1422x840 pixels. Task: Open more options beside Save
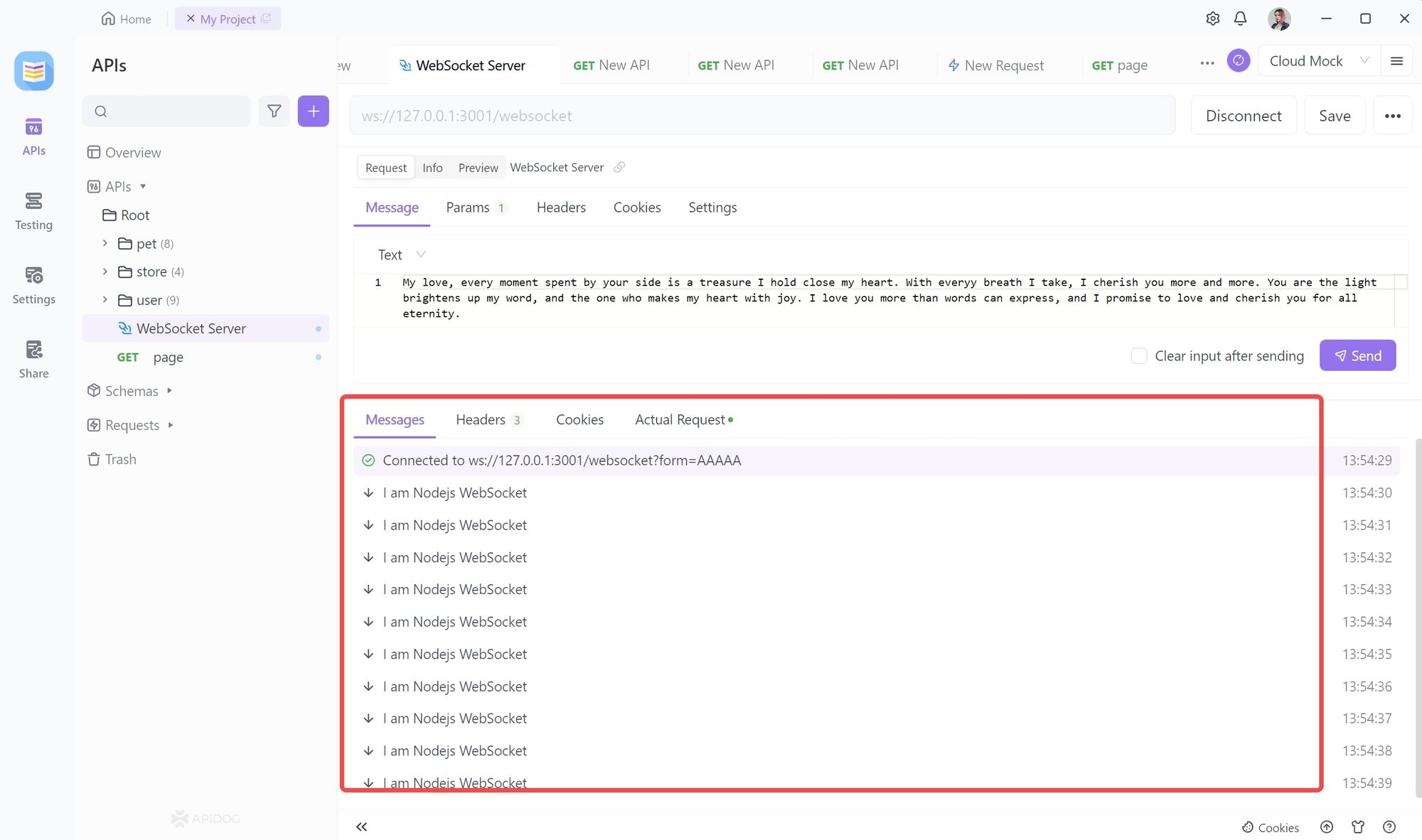click(x=1392, y=116)
